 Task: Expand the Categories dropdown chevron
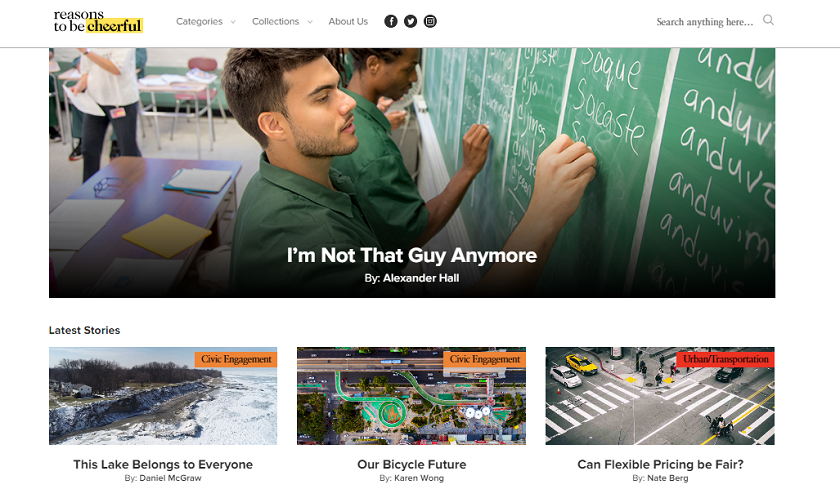(x=233, y=22)
